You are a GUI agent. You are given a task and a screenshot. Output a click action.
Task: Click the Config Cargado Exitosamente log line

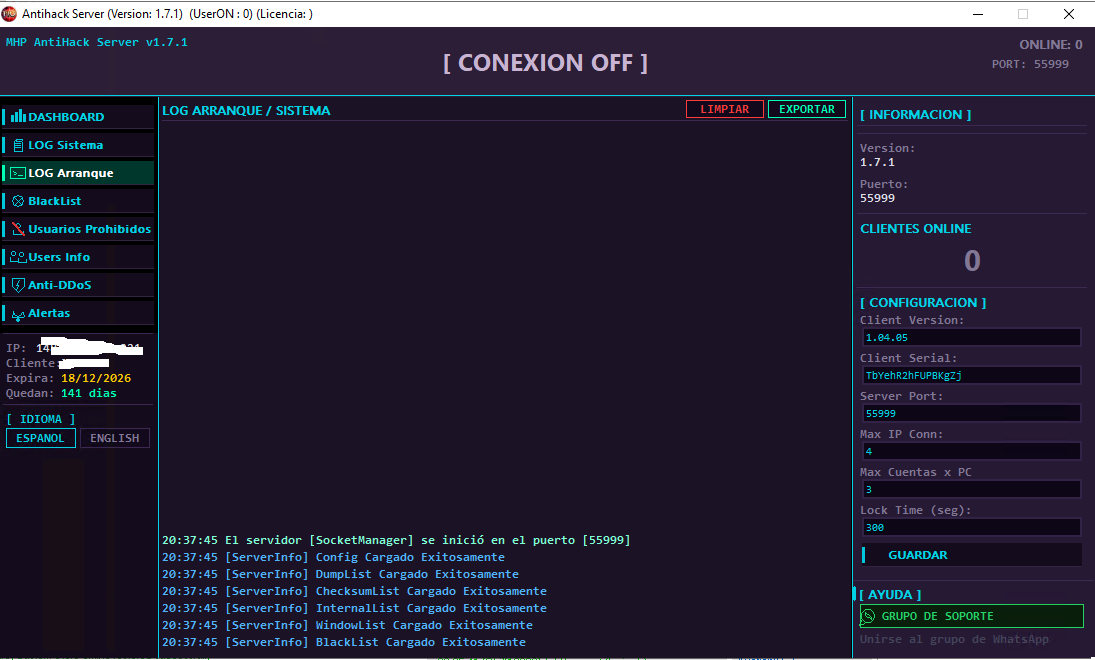click(333, 557)
